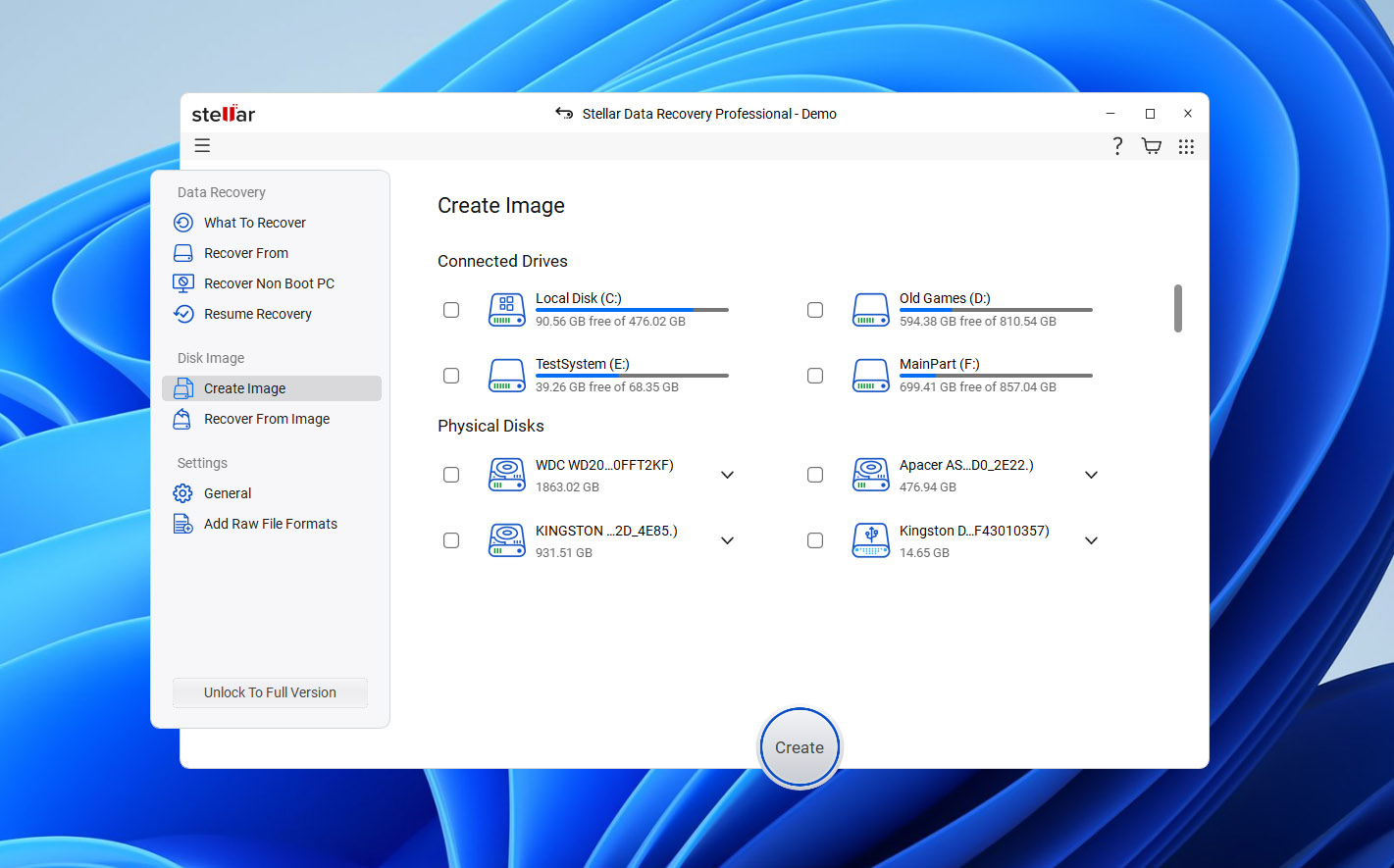Click the Recover Non Boot PC icon
This screenshot has height=868, width=1394.
(183, 283)
